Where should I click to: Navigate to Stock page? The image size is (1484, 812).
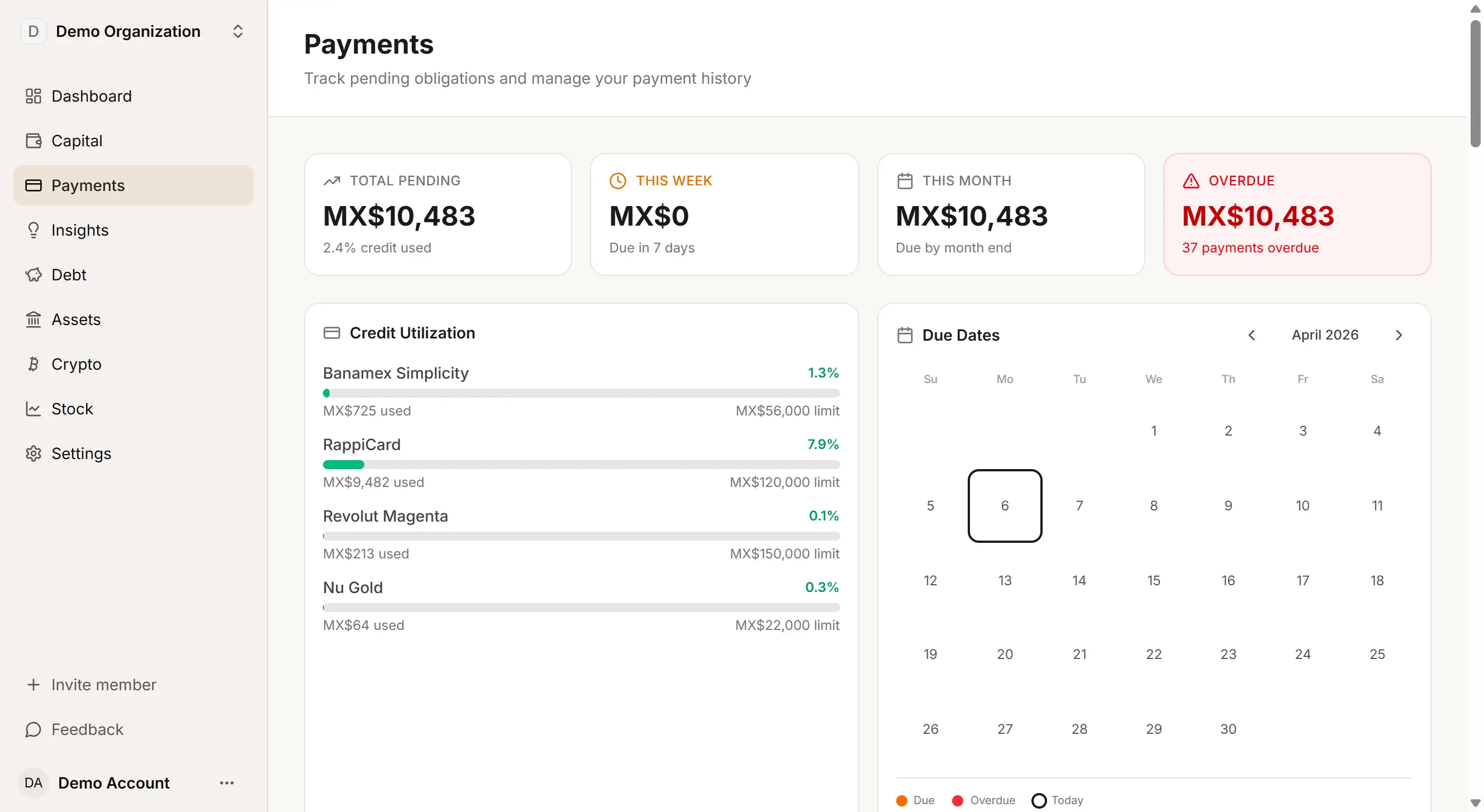click(x=134, y=409)
